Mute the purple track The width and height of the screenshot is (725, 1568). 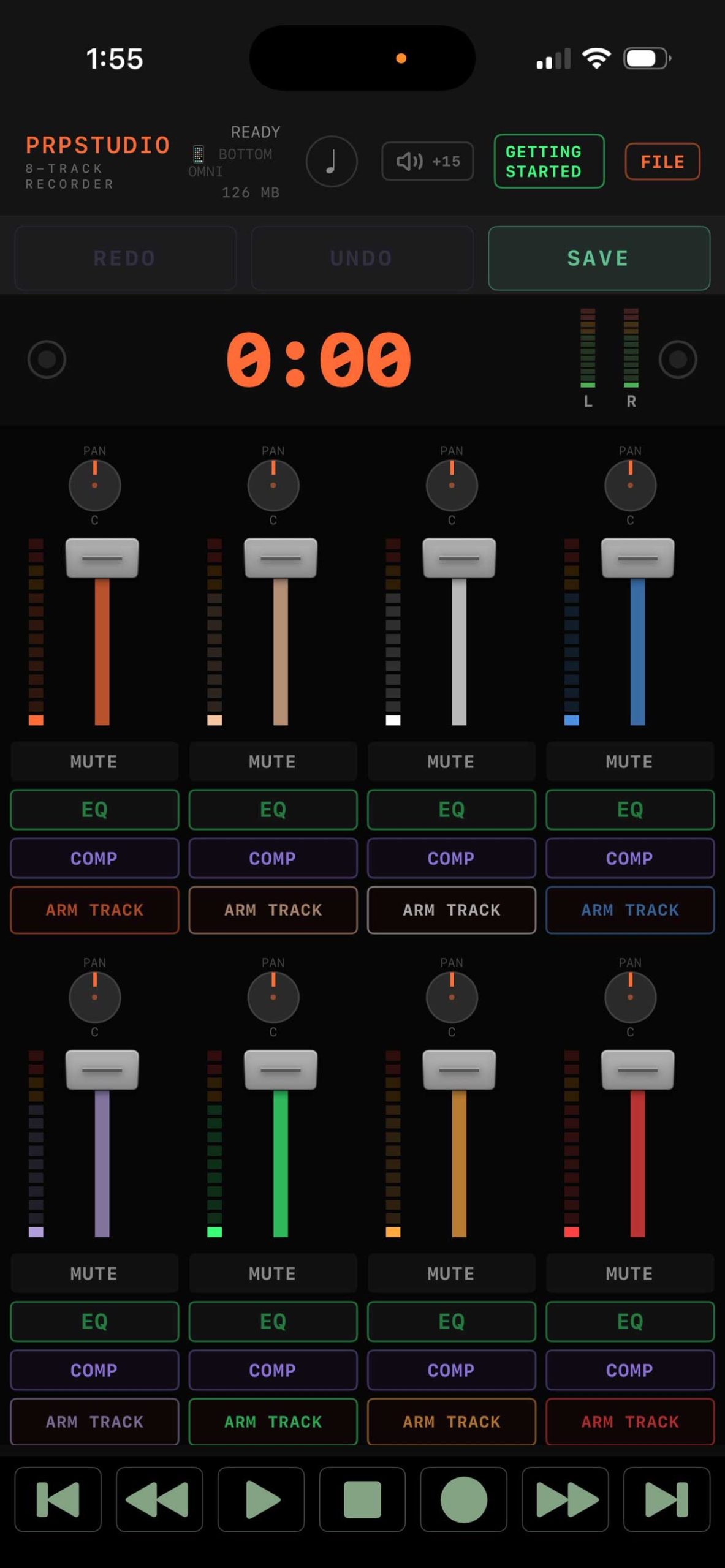94,1273
